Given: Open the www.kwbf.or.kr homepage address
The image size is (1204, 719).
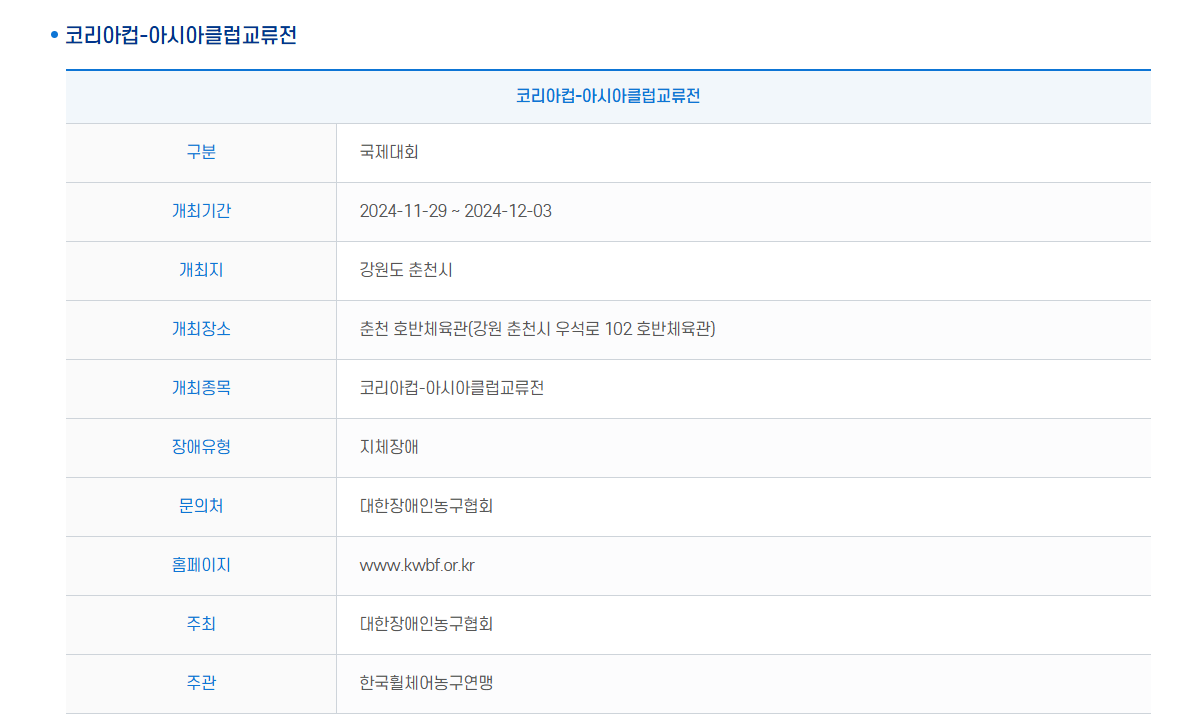Looking at the screenshot, I should [417, 565].
